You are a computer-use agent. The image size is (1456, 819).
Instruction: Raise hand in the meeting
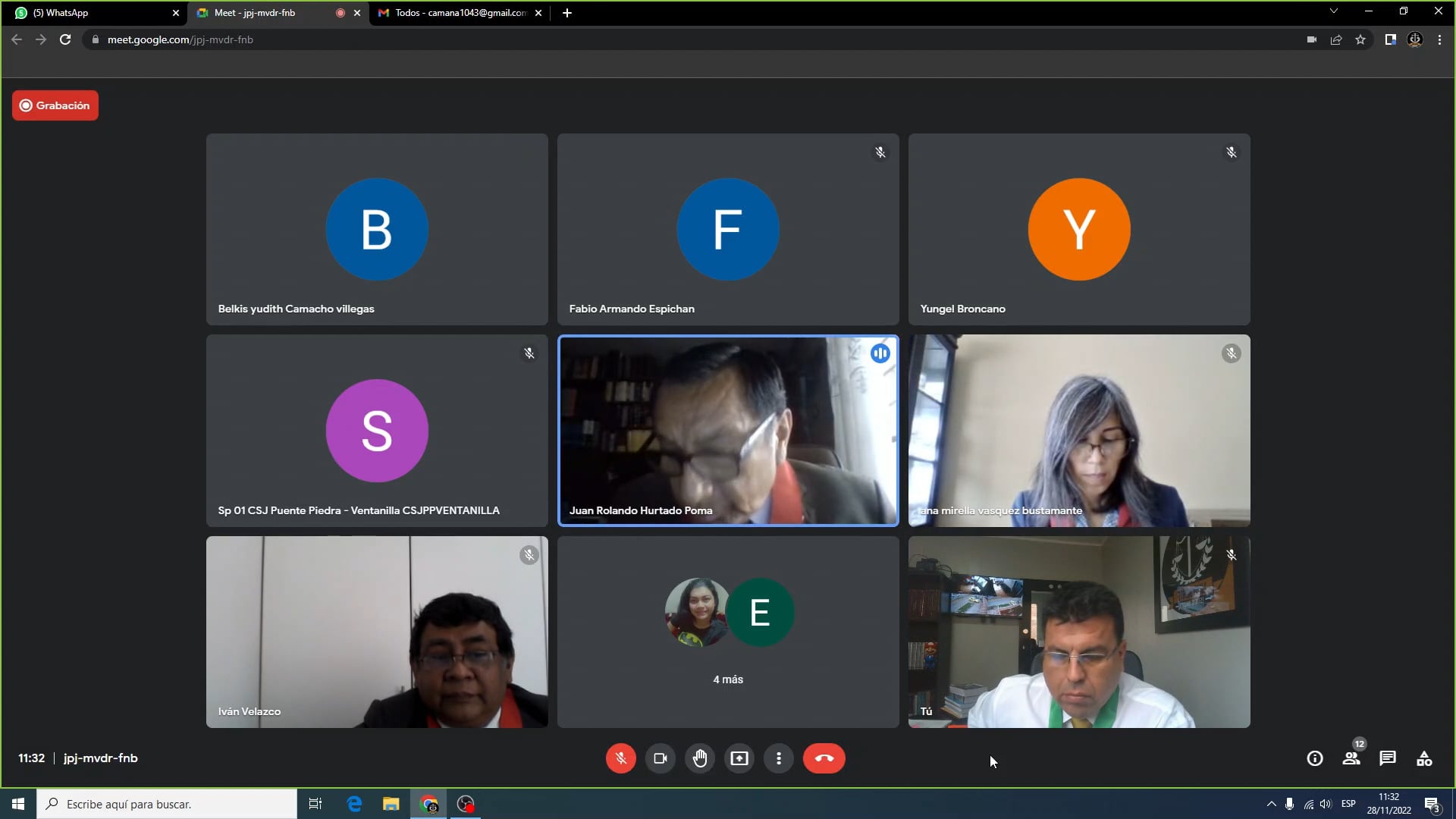click(x=700, y=758)
